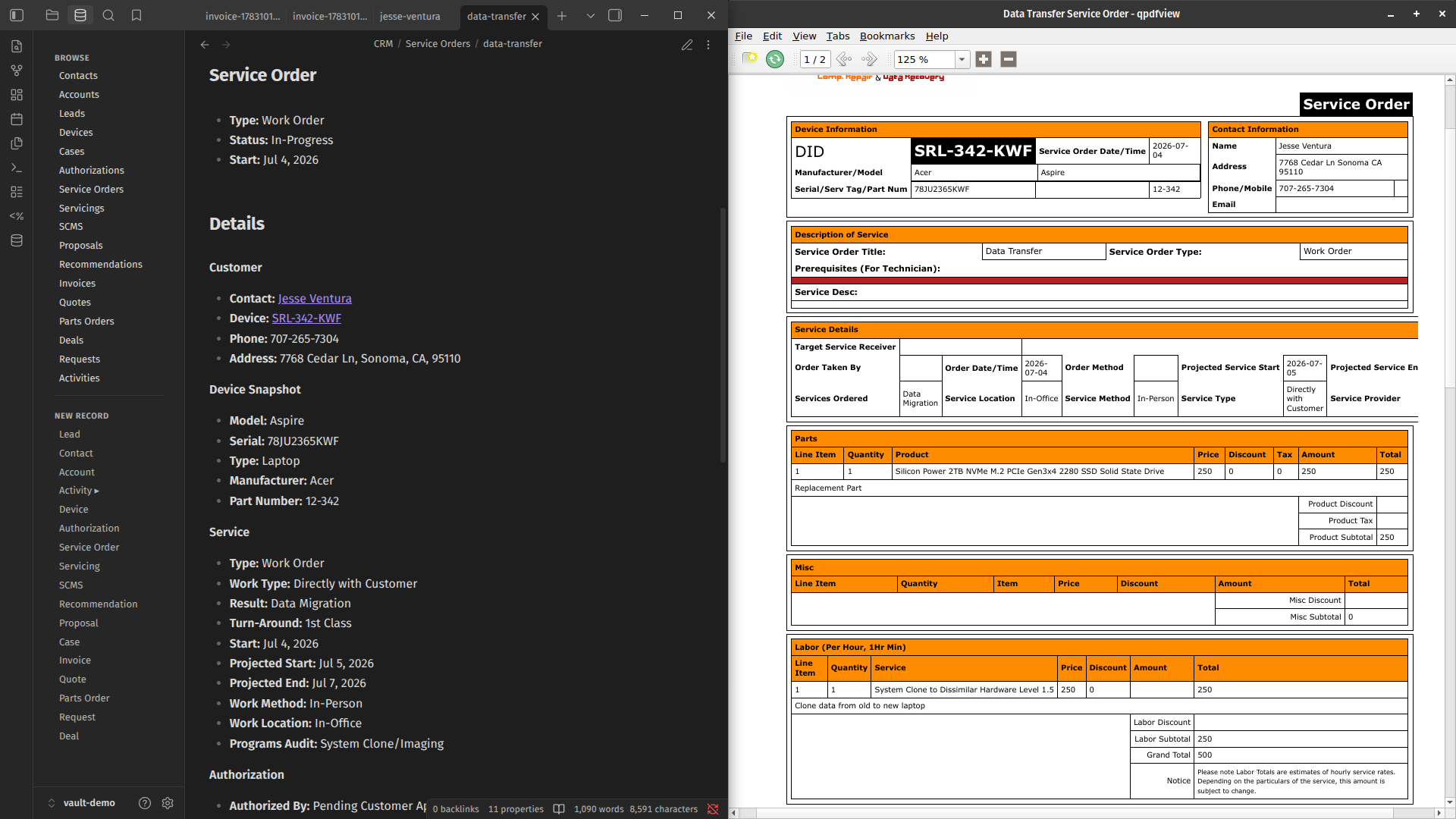Open vault settings gear icon
1456x819 pixels.
coord(168,803)
